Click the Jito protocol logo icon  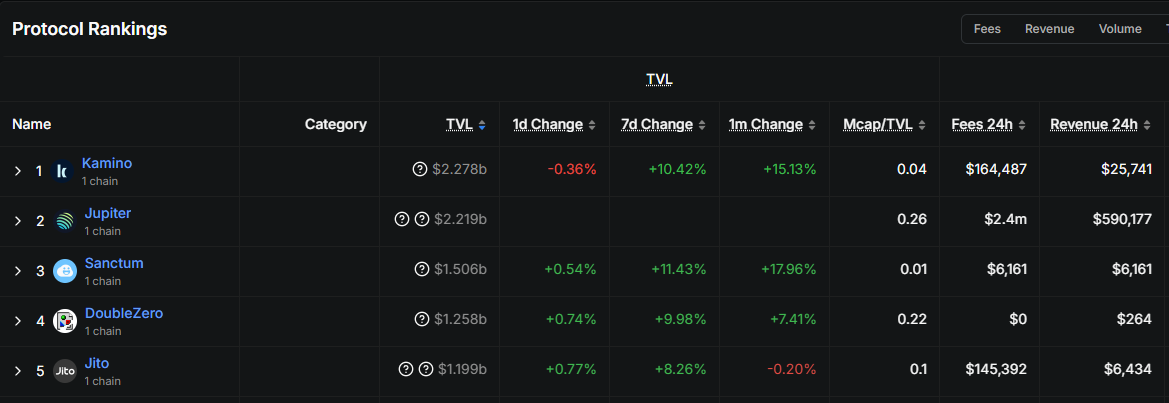[x=65, y=371]
